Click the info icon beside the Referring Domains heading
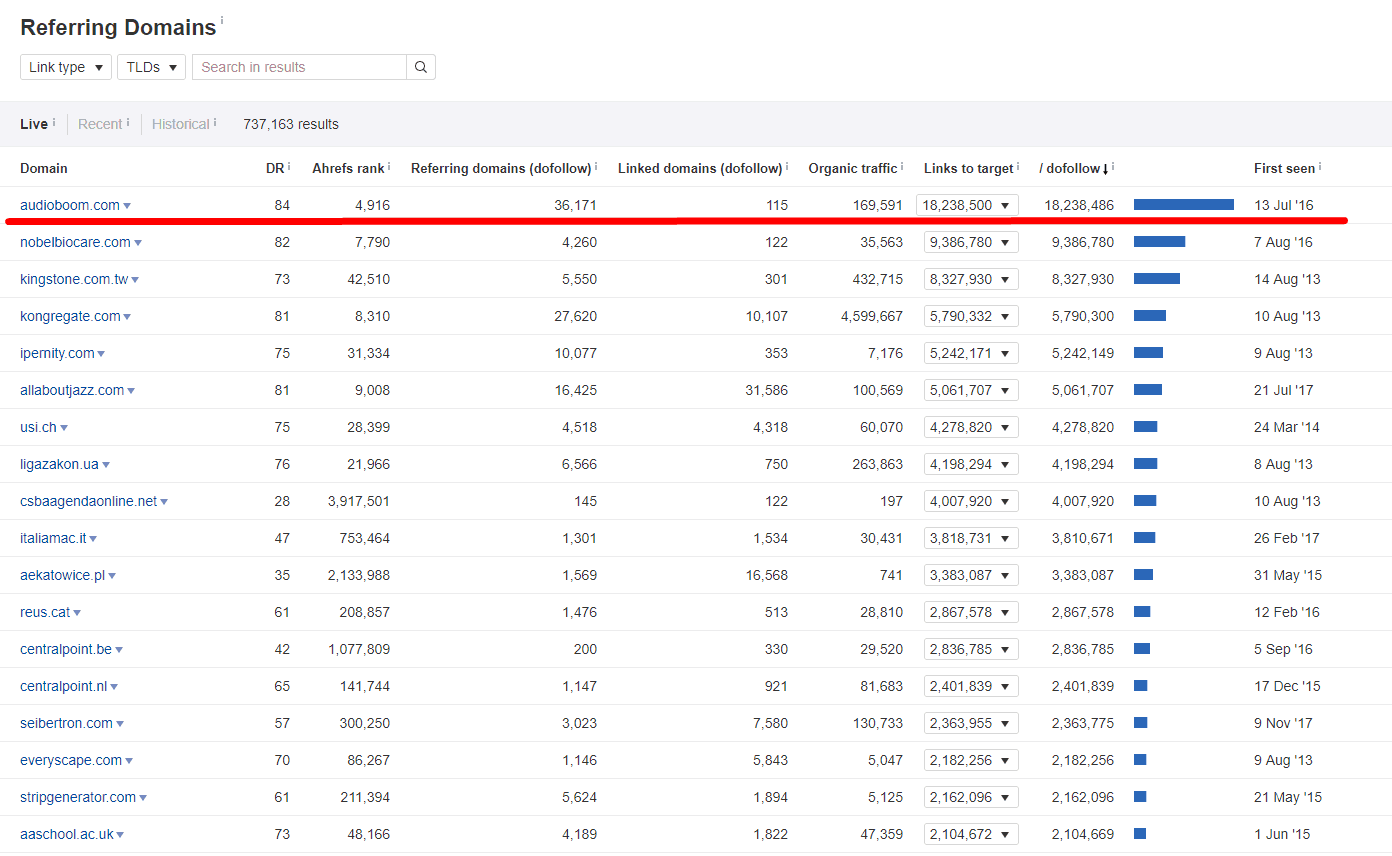1392x856 pixels. click(222, 18)
